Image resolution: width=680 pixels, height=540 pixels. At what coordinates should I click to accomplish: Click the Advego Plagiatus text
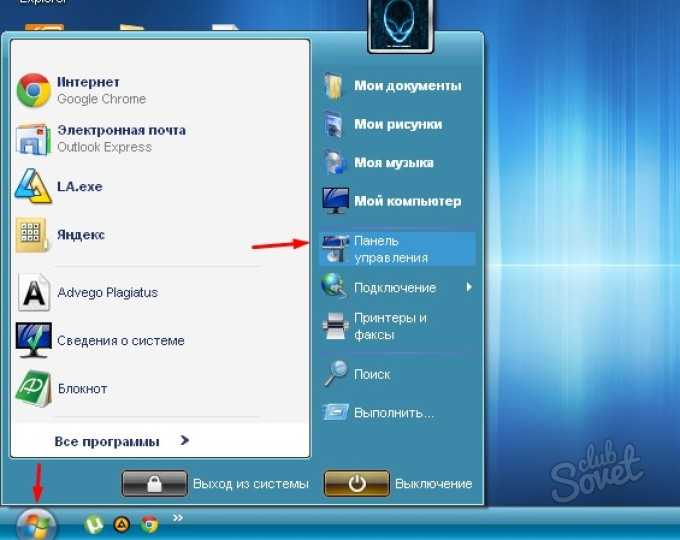(x=108, y=293)
